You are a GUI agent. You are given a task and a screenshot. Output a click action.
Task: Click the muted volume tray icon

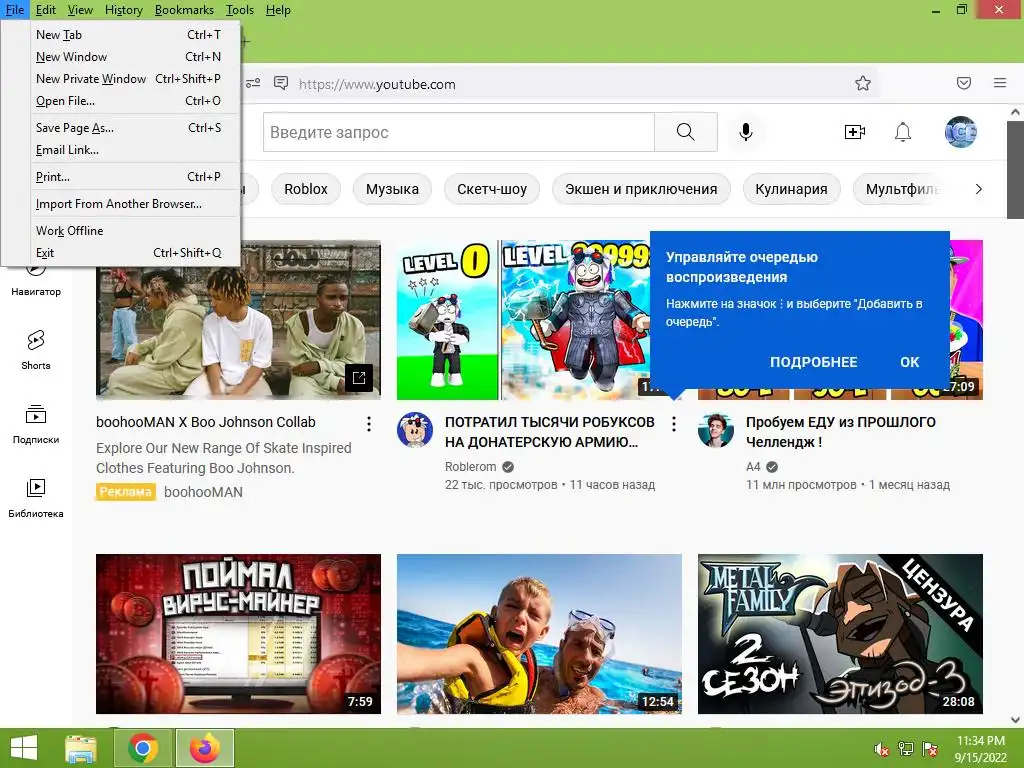881,748
